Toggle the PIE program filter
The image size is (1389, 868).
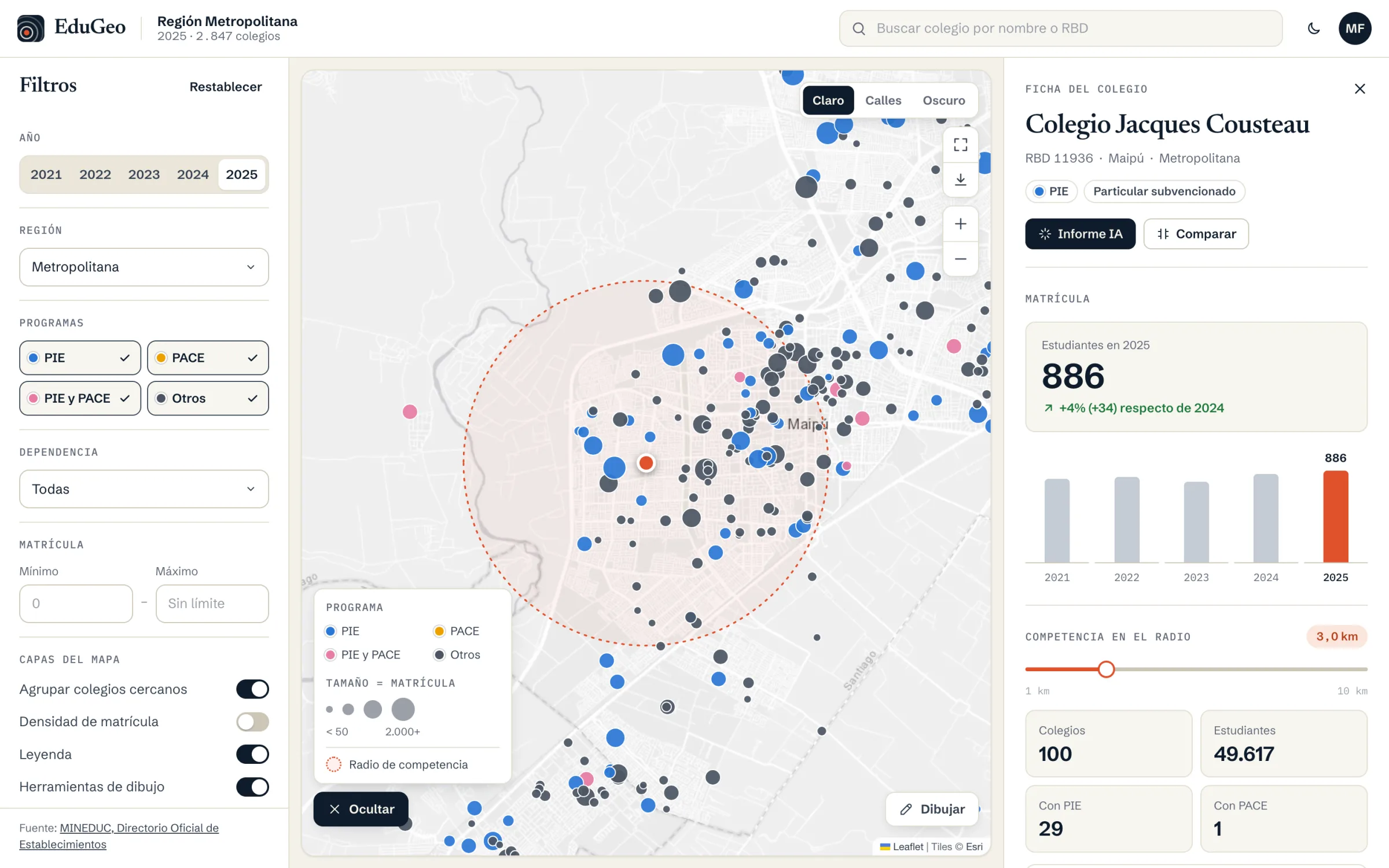pos(80,358)
